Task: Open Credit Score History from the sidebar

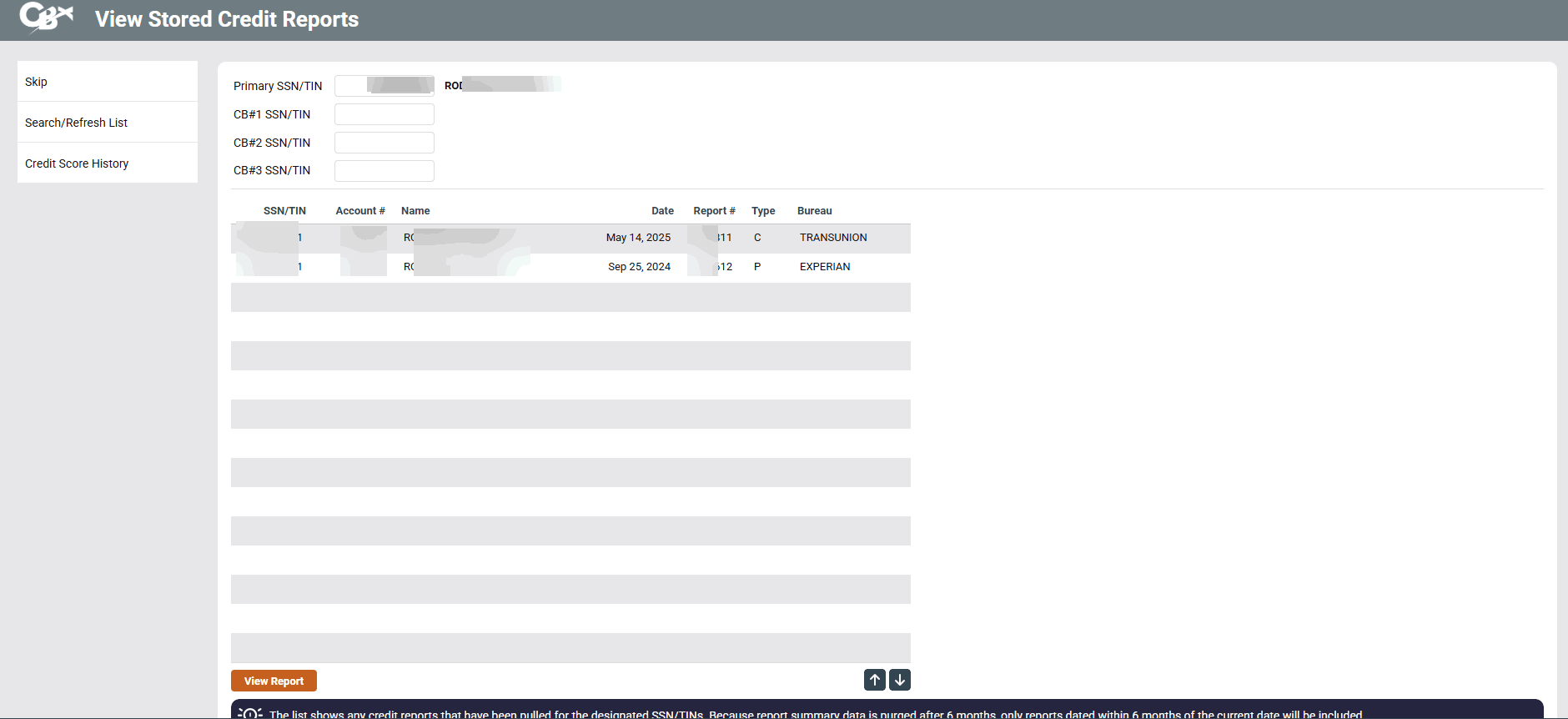Action: pyautogui.click(x=77, y=163)
